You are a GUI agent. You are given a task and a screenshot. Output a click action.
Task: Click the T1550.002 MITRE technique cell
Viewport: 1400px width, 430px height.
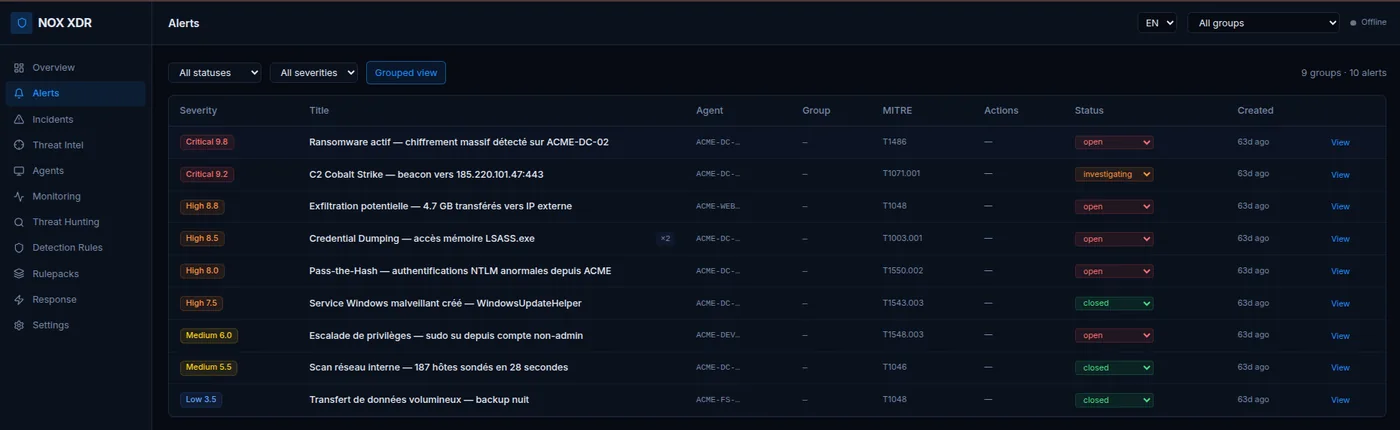pos(902,271)
